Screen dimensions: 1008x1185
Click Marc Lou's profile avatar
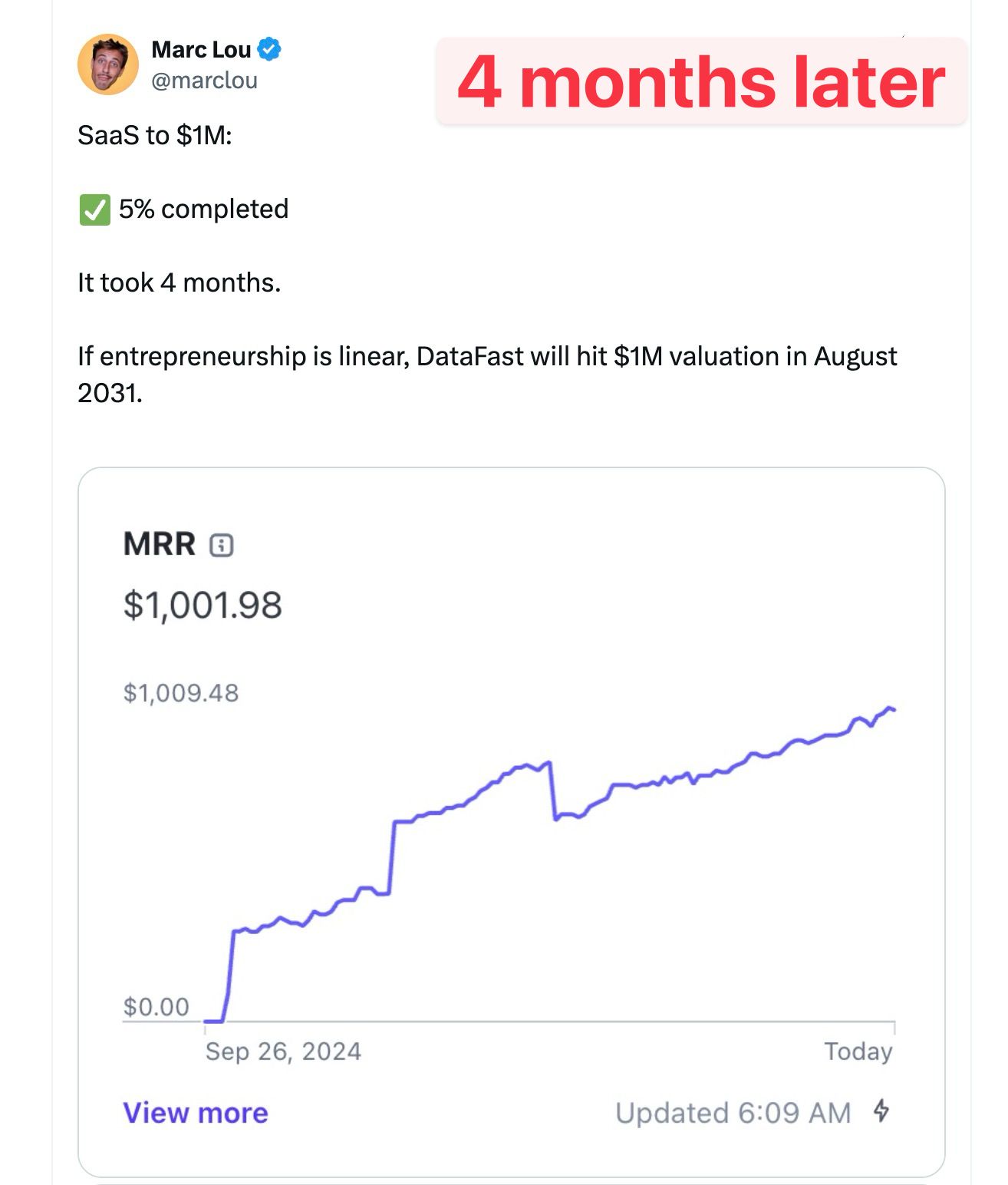[x=108, y=64]
